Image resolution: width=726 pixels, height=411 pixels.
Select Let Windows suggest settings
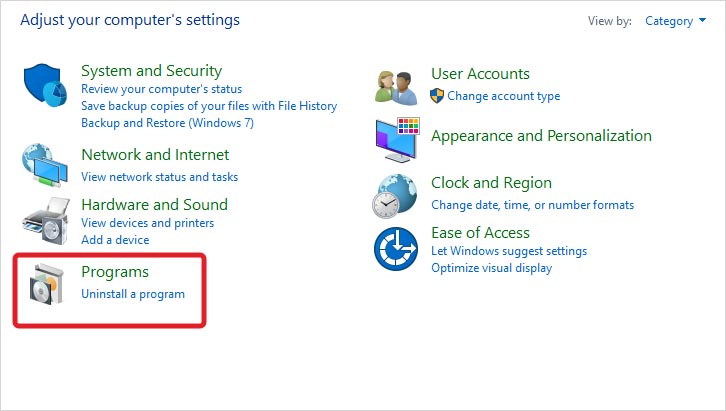(x=509, y=251)
